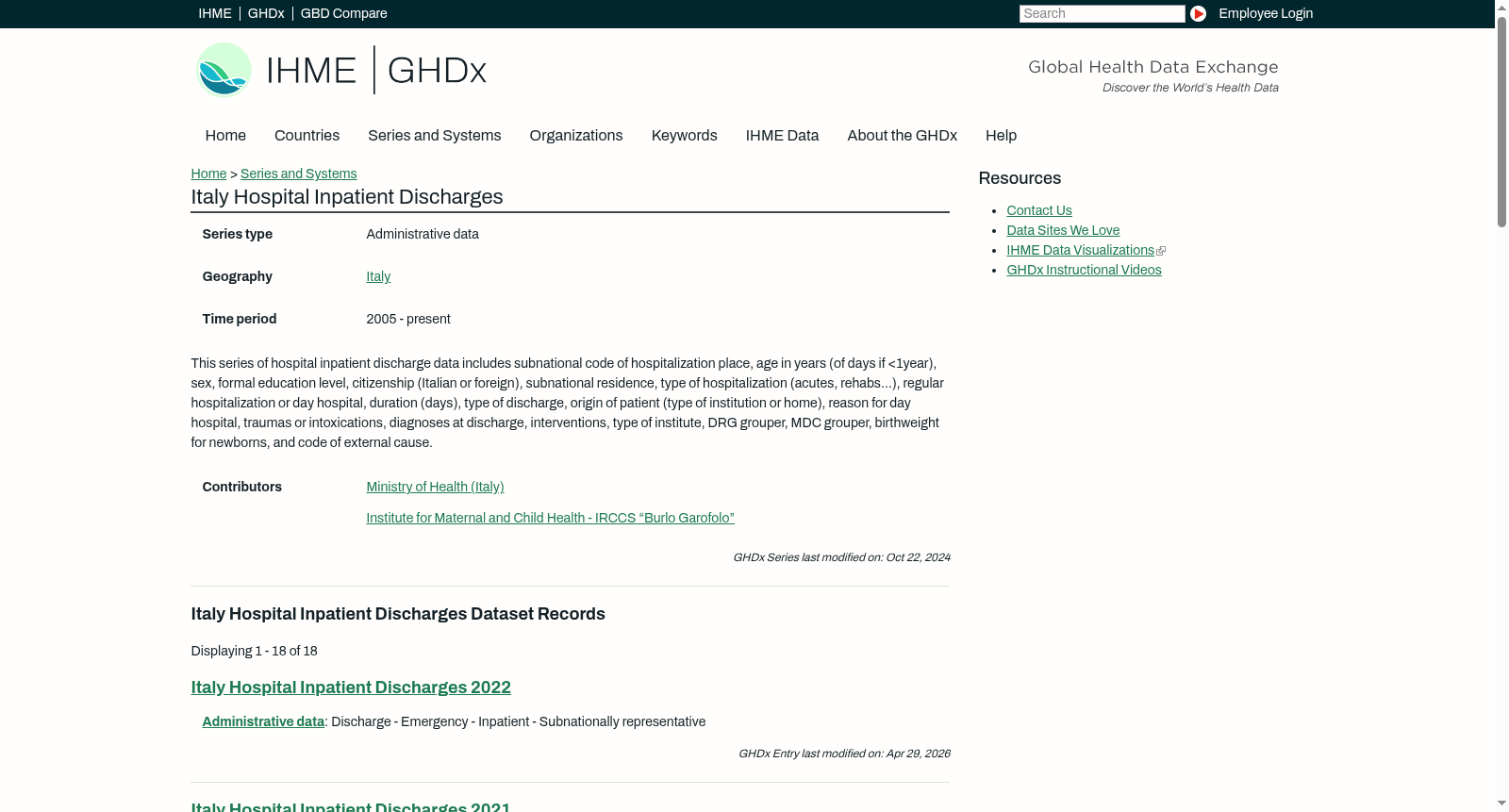Open the Organizations menu
Viewport: 1509px width, 812px height.
point(576,136)
